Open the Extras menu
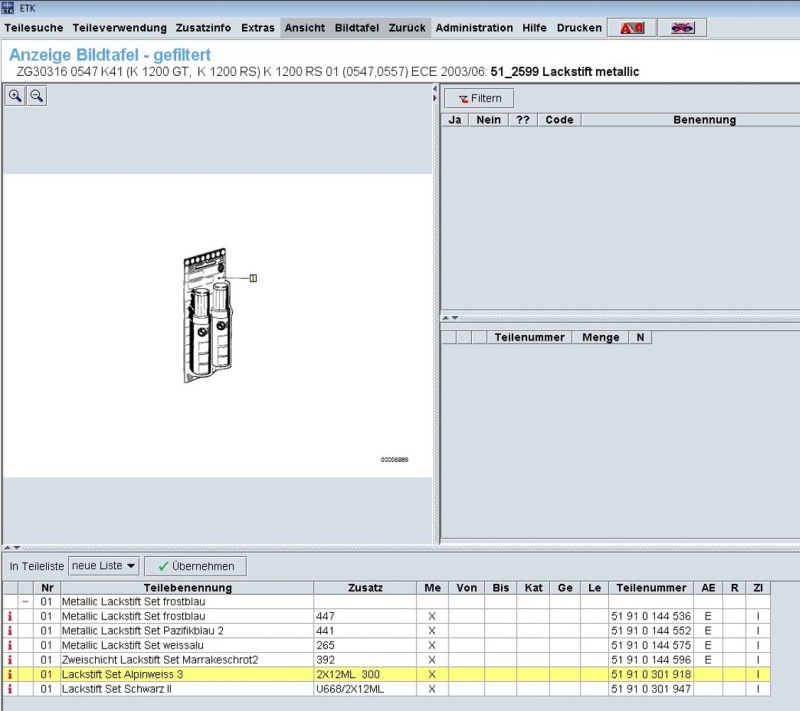800x711 pixels. (258, 28)
